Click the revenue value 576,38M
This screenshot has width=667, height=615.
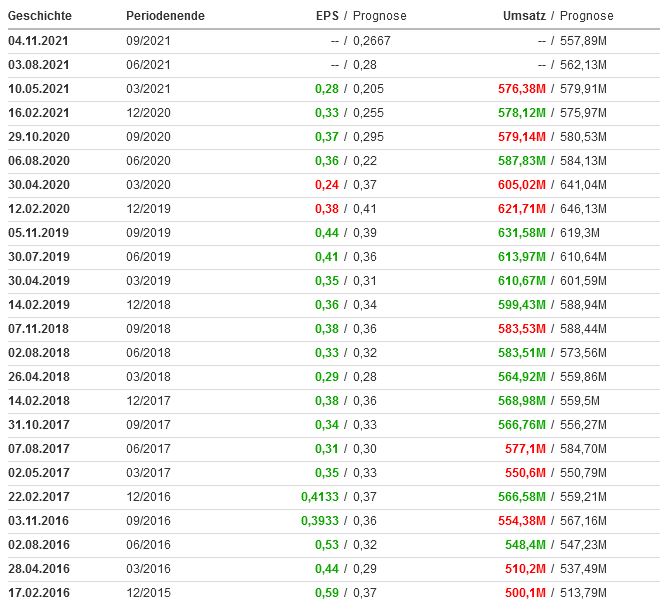[x=521, y=88]
